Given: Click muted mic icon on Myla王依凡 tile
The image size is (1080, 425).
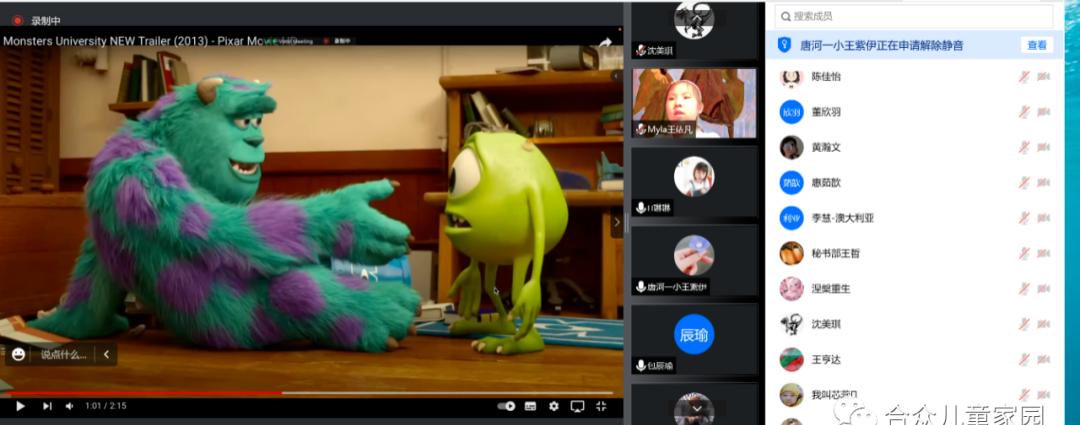Looking at the screenshot, I should pos(641,129).
